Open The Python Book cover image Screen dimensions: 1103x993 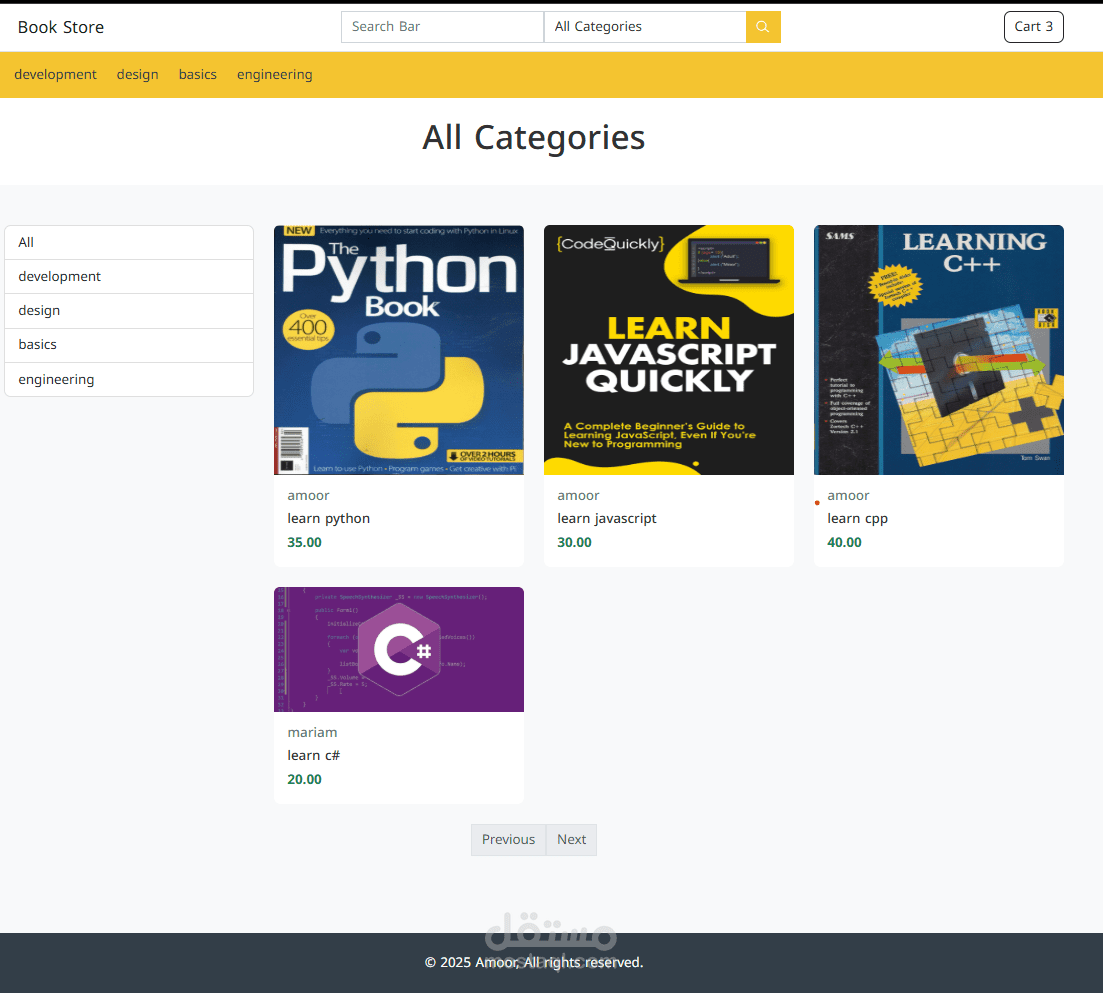pyautogui.click(x=399, y=350)
